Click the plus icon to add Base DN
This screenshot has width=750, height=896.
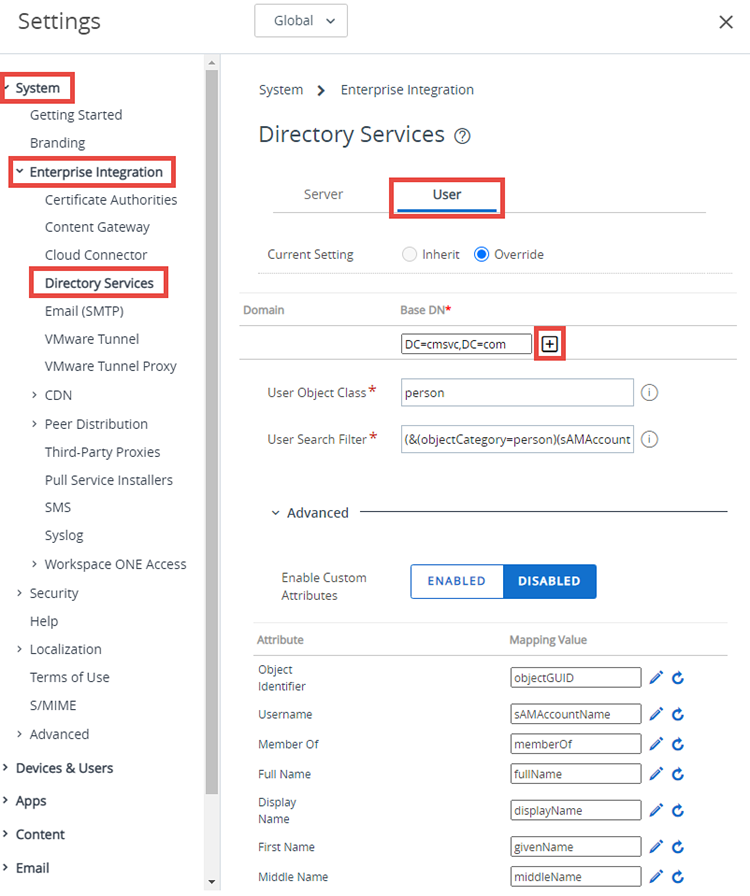[x=549, y=344]
